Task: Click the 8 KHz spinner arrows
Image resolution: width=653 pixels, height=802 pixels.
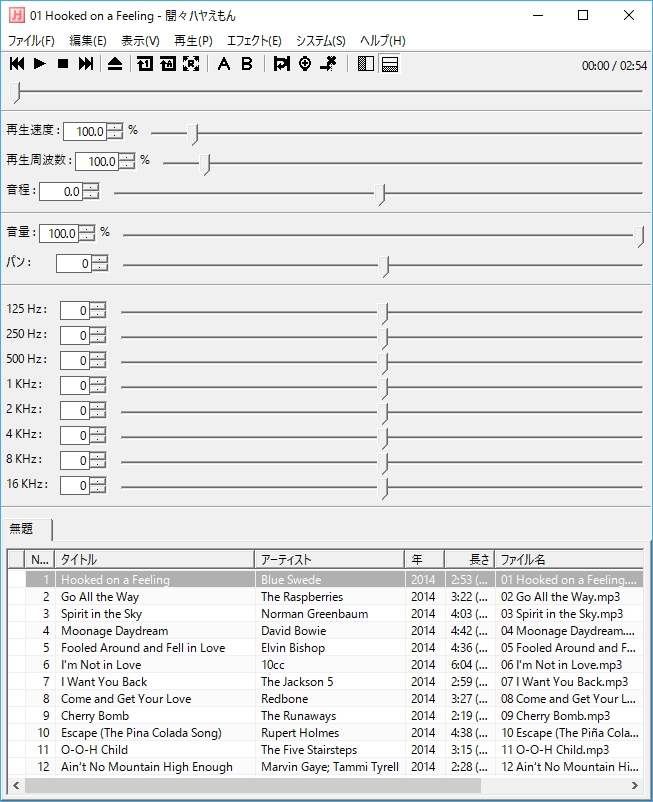Action: point(98,461)
